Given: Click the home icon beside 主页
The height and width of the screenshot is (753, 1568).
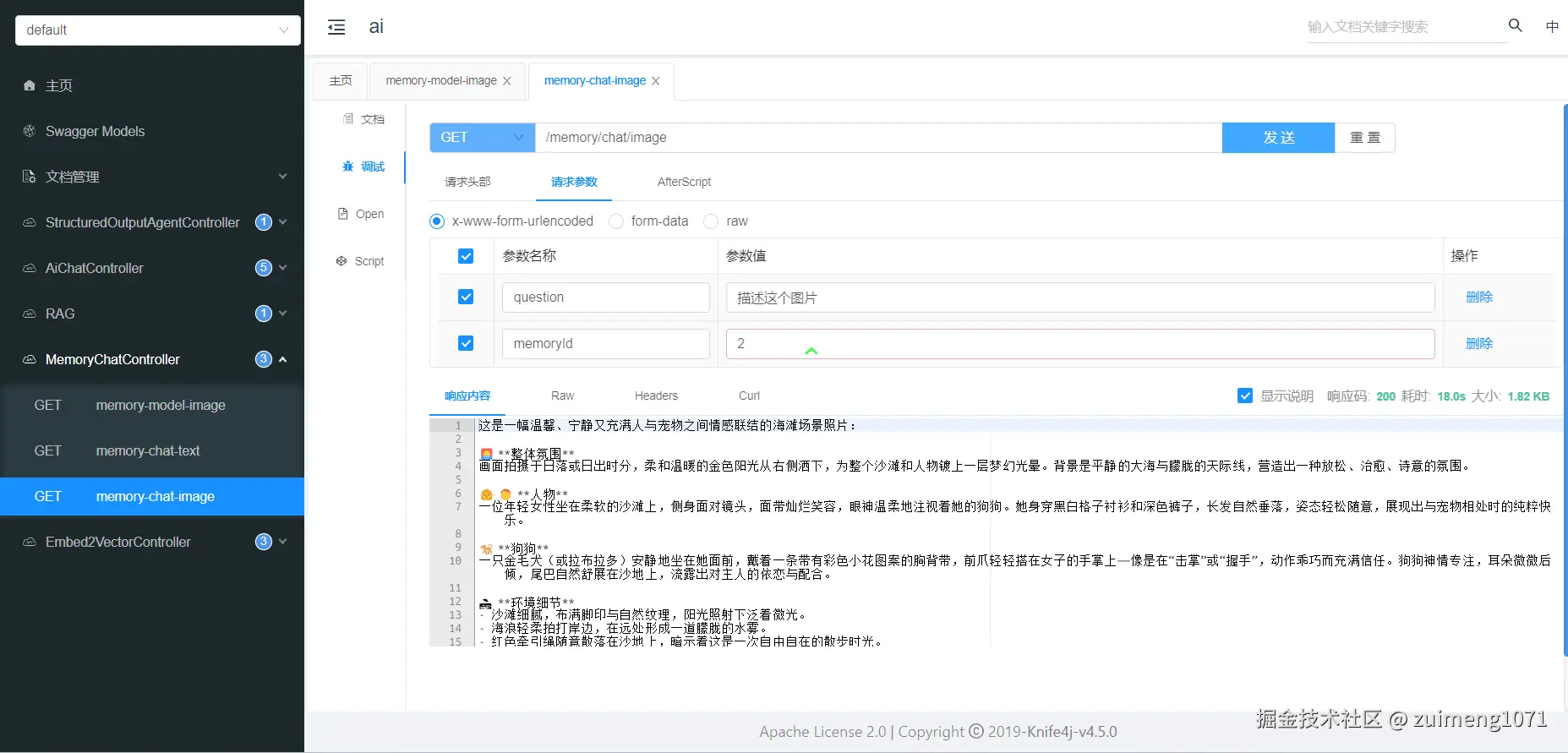Looking at the screenshot, I should click(x=30, y=85).
